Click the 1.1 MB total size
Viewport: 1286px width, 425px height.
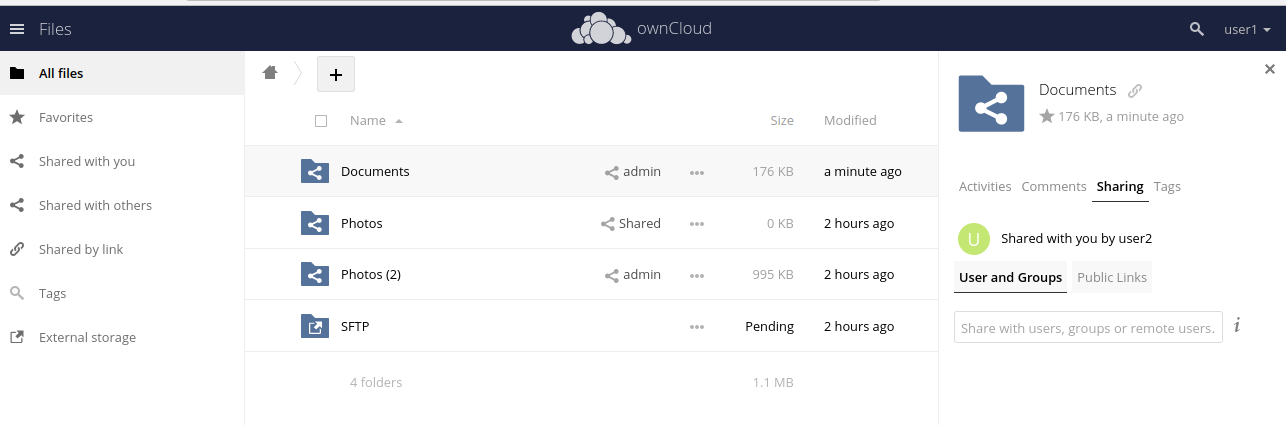coord(773,382)
